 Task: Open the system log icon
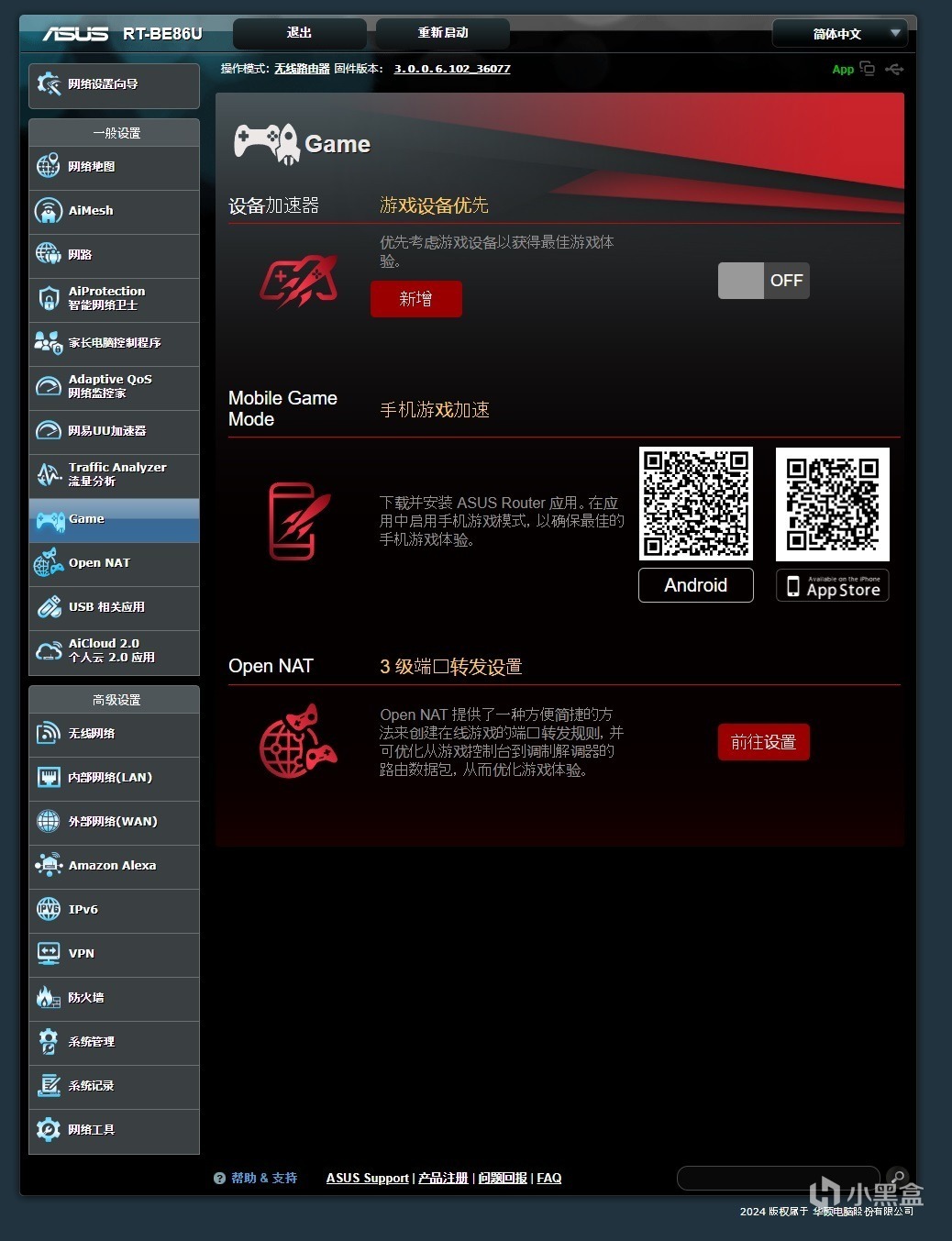tap(48, 1085)
